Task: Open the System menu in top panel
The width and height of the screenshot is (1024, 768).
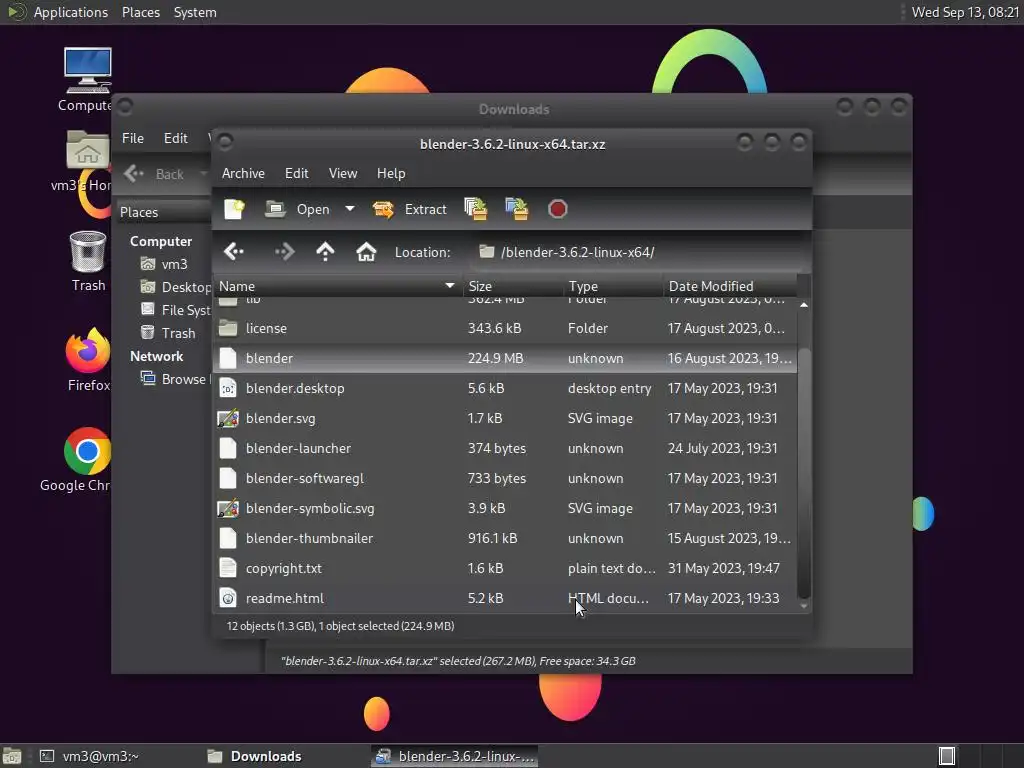Action: 195,12
